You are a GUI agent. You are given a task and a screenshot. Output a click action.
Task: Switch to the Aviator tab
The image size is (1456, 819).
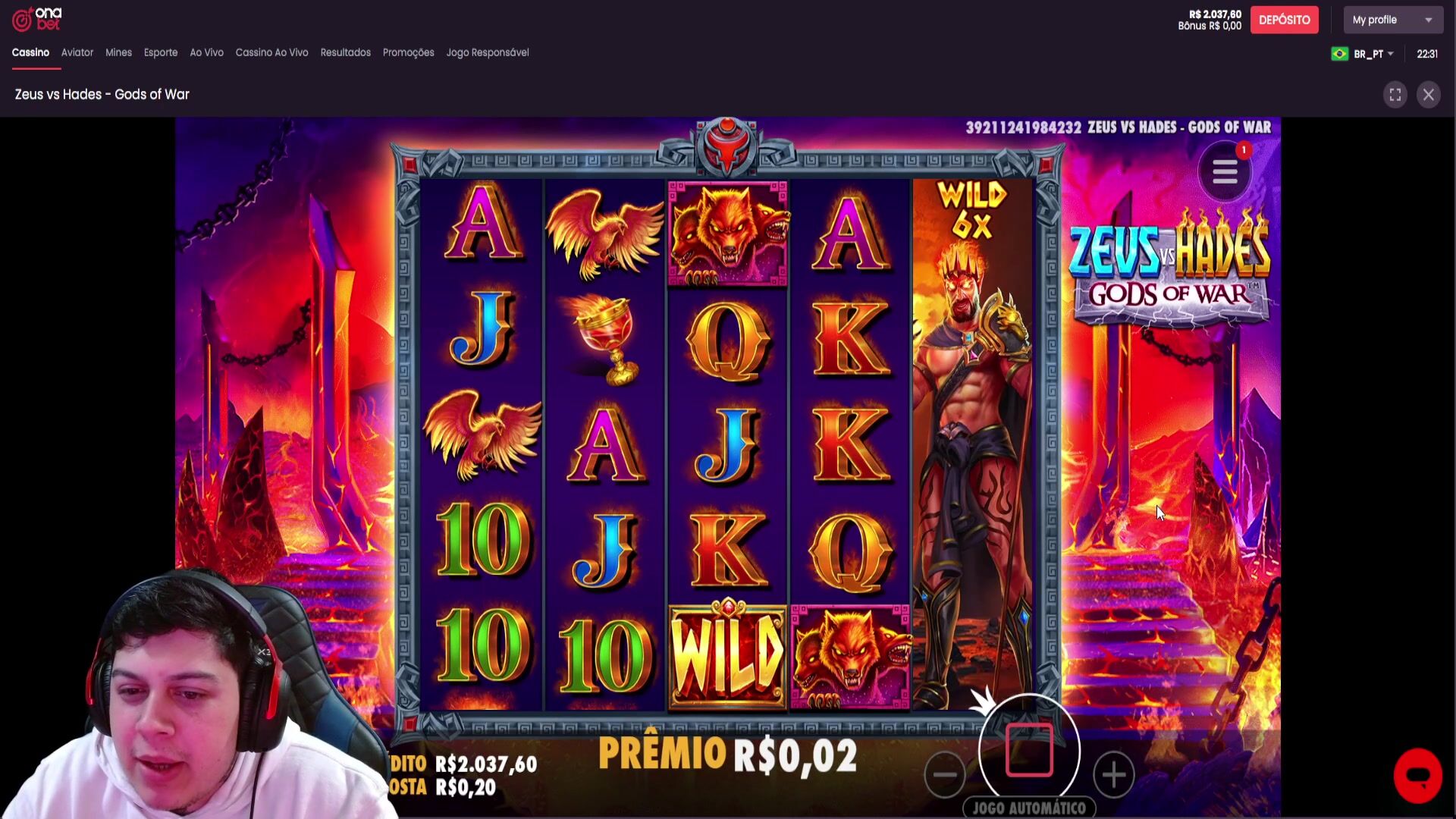tap(77, 52)
